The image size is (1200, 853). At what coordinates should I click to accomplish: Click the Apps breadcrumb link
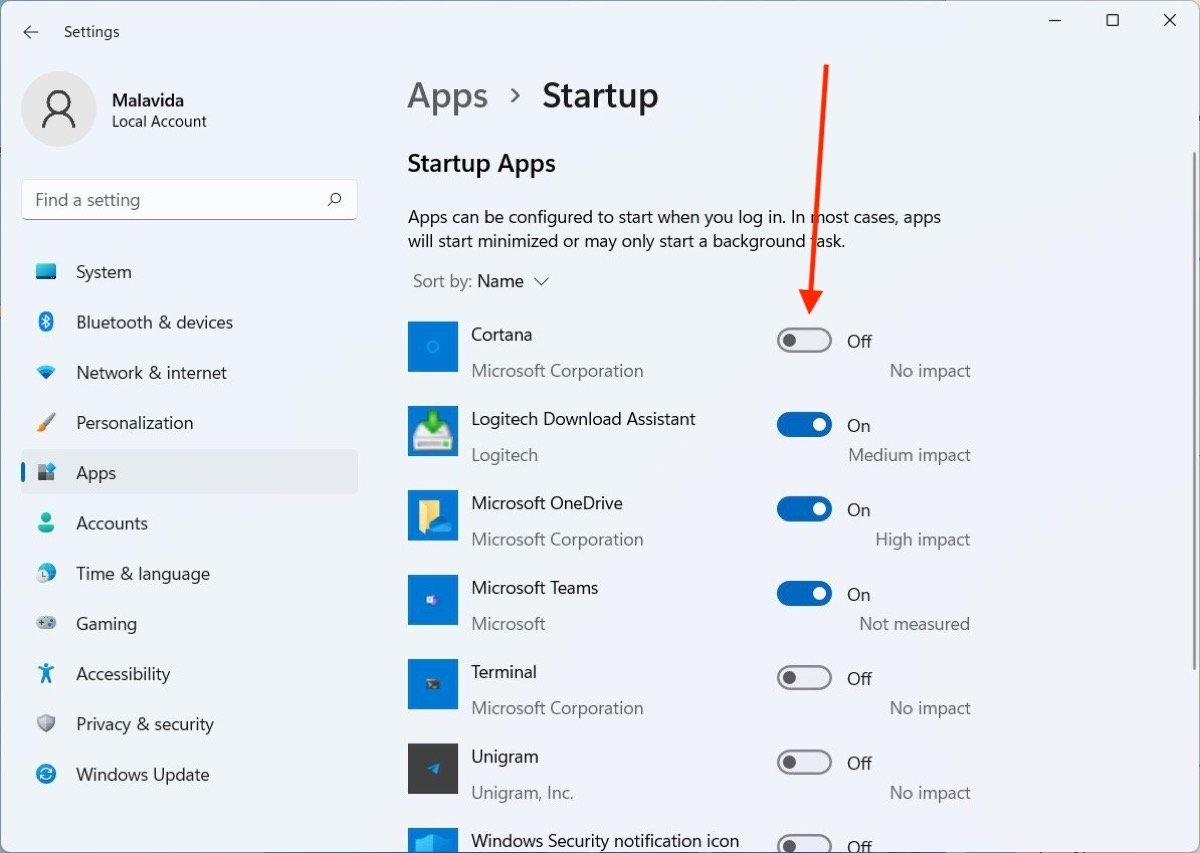[447, 96]
